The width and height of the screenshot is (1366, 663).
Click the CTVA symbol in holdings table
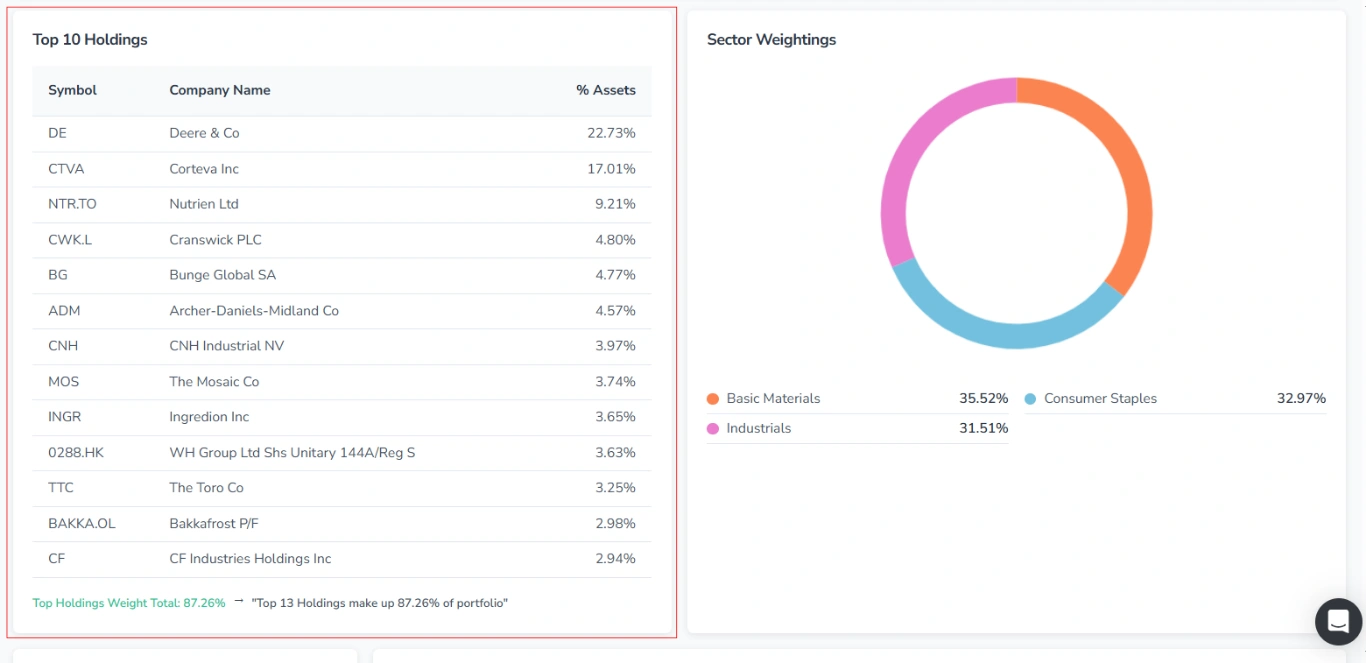66,169
